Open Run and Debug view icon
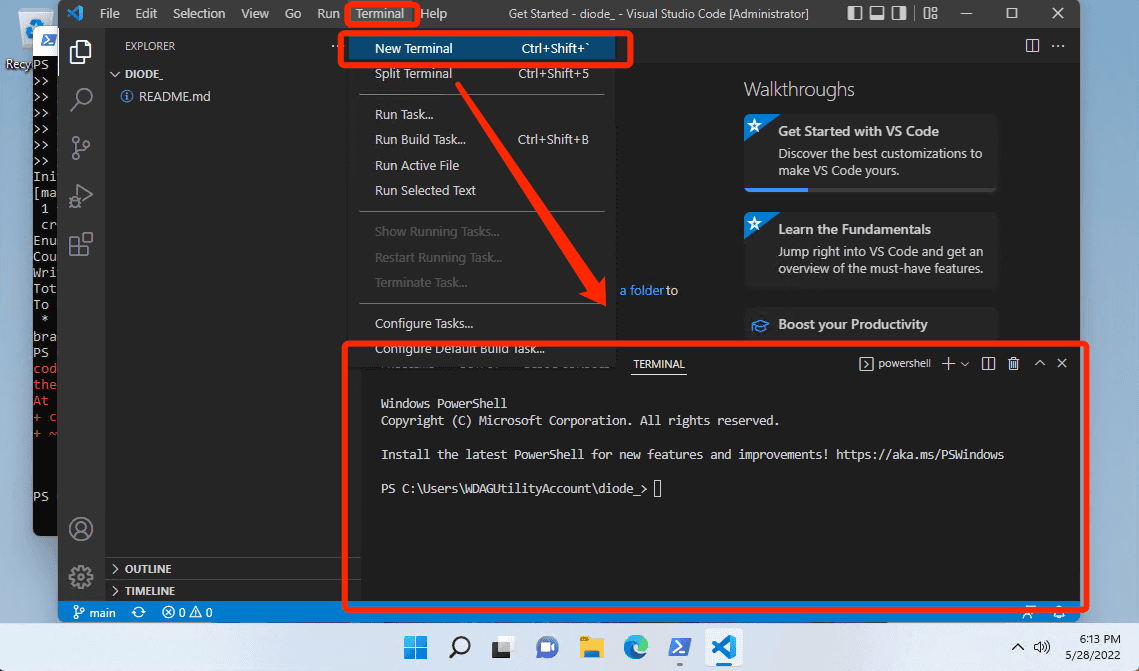The height and width of the screenshot is (671, 1139). pos(81,196)
